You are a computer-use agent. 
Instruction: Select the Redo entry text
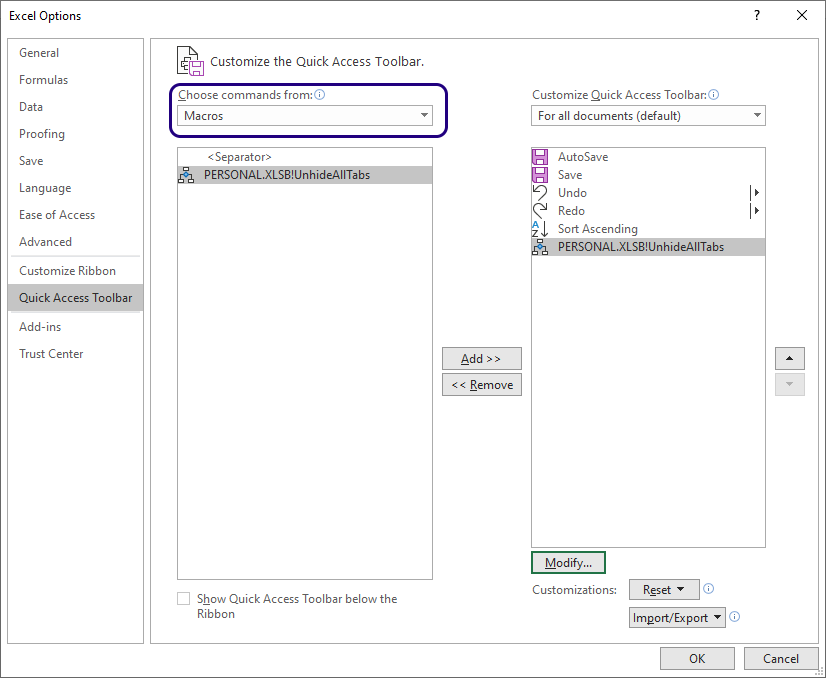click(571, 211)
